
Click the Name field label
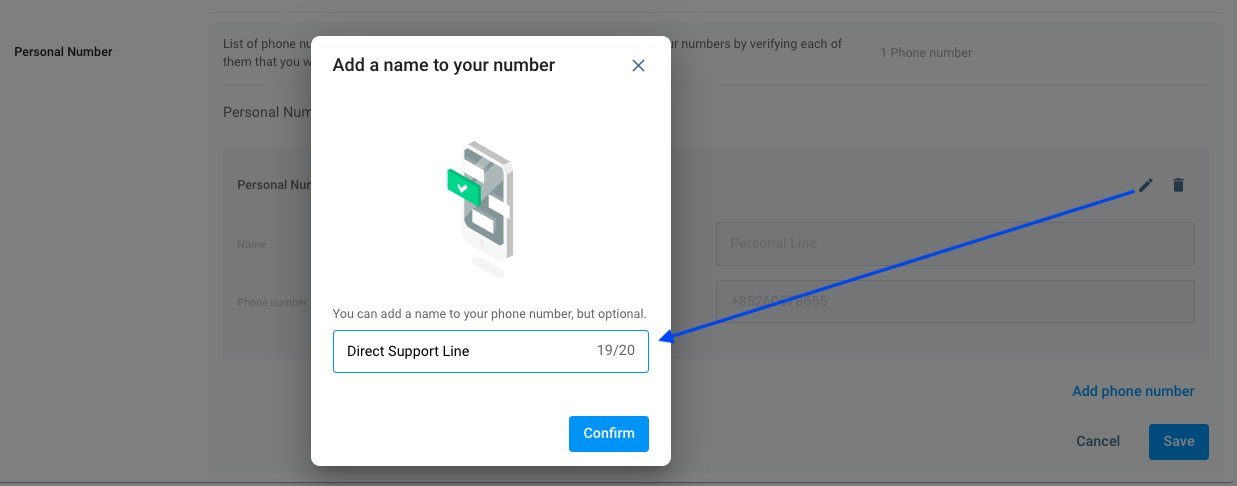(252, 244)
